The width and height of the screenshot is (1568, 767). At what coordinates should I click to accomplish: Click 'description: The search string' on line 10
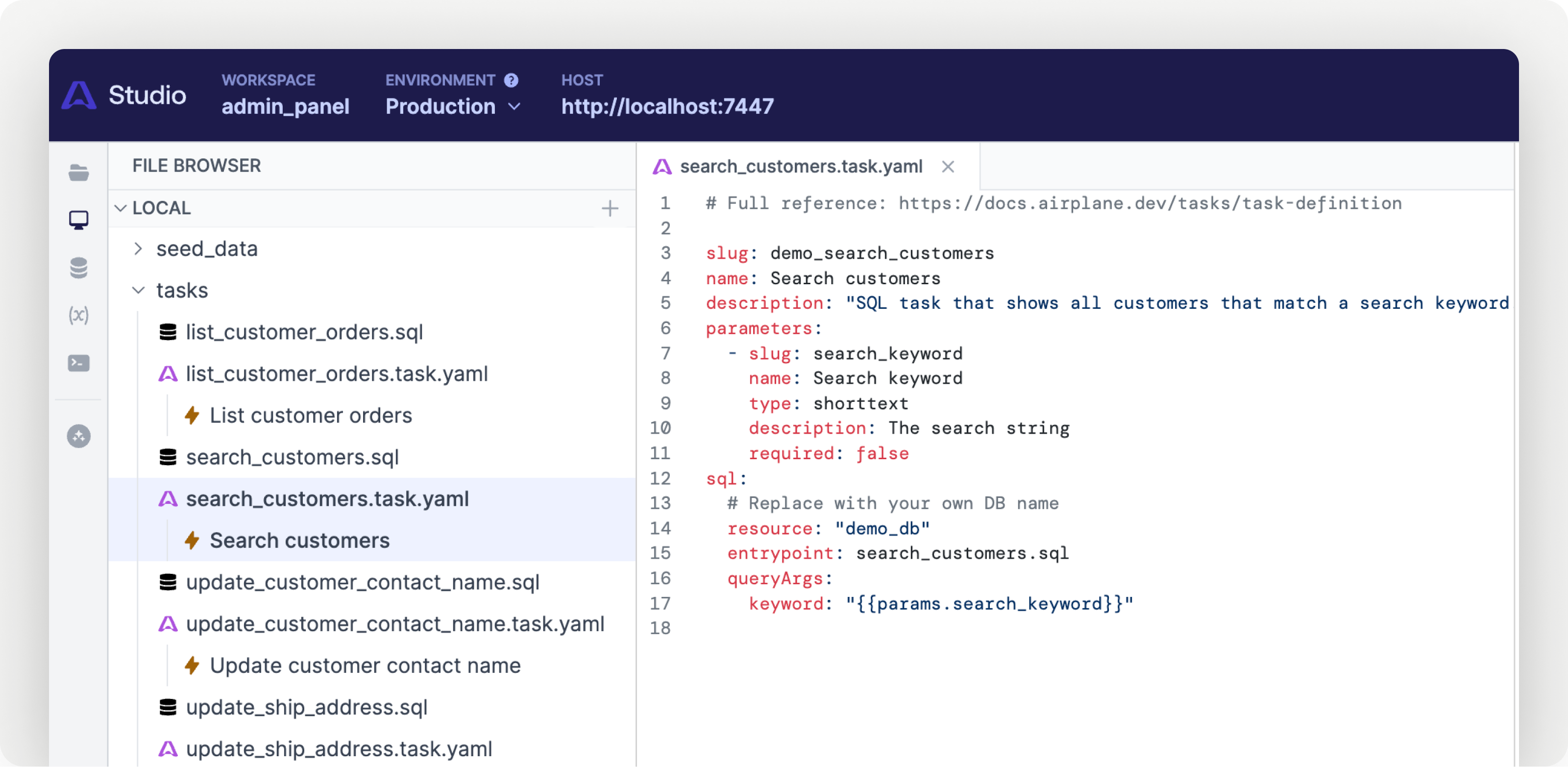click(909, 428)
